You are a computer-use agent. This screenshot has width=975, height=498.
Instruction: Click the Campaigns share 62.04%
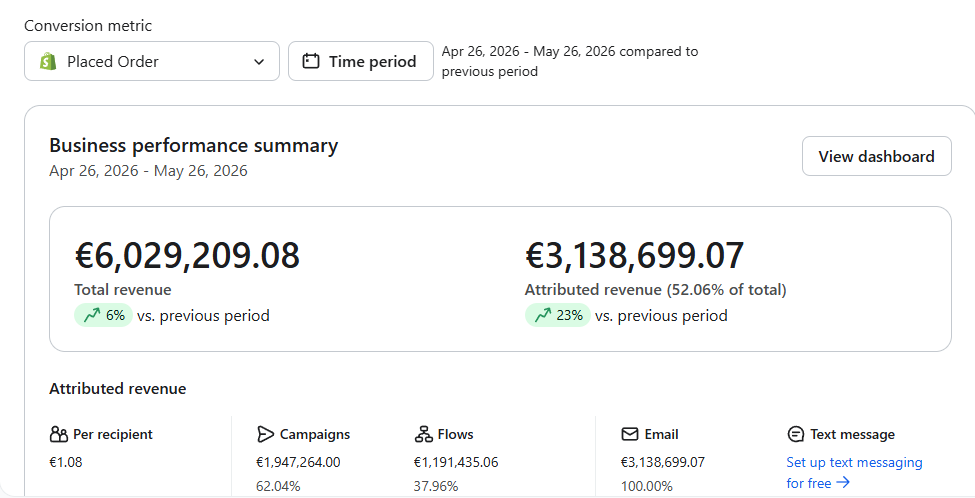tap(278, 486)
